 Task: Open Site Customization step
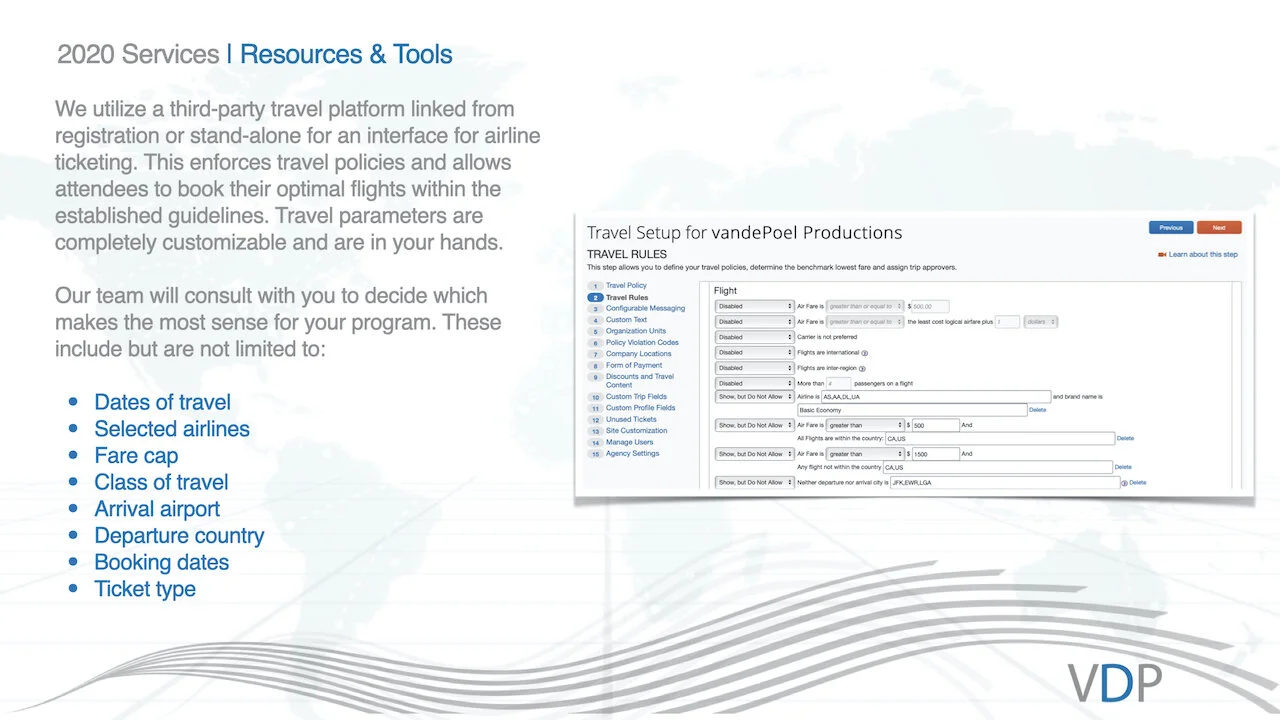click(x=636, y=431)
